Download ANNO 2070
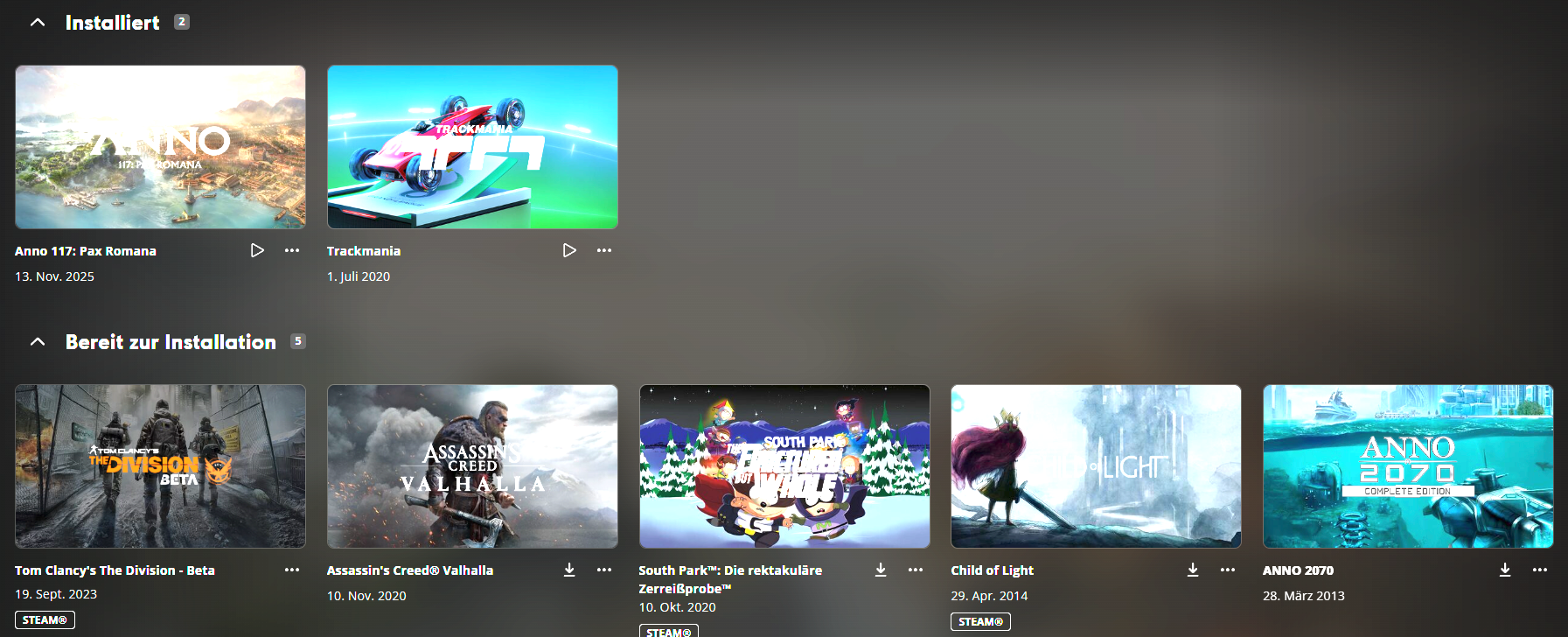1568x637 pixels. tap(1505, 570)
